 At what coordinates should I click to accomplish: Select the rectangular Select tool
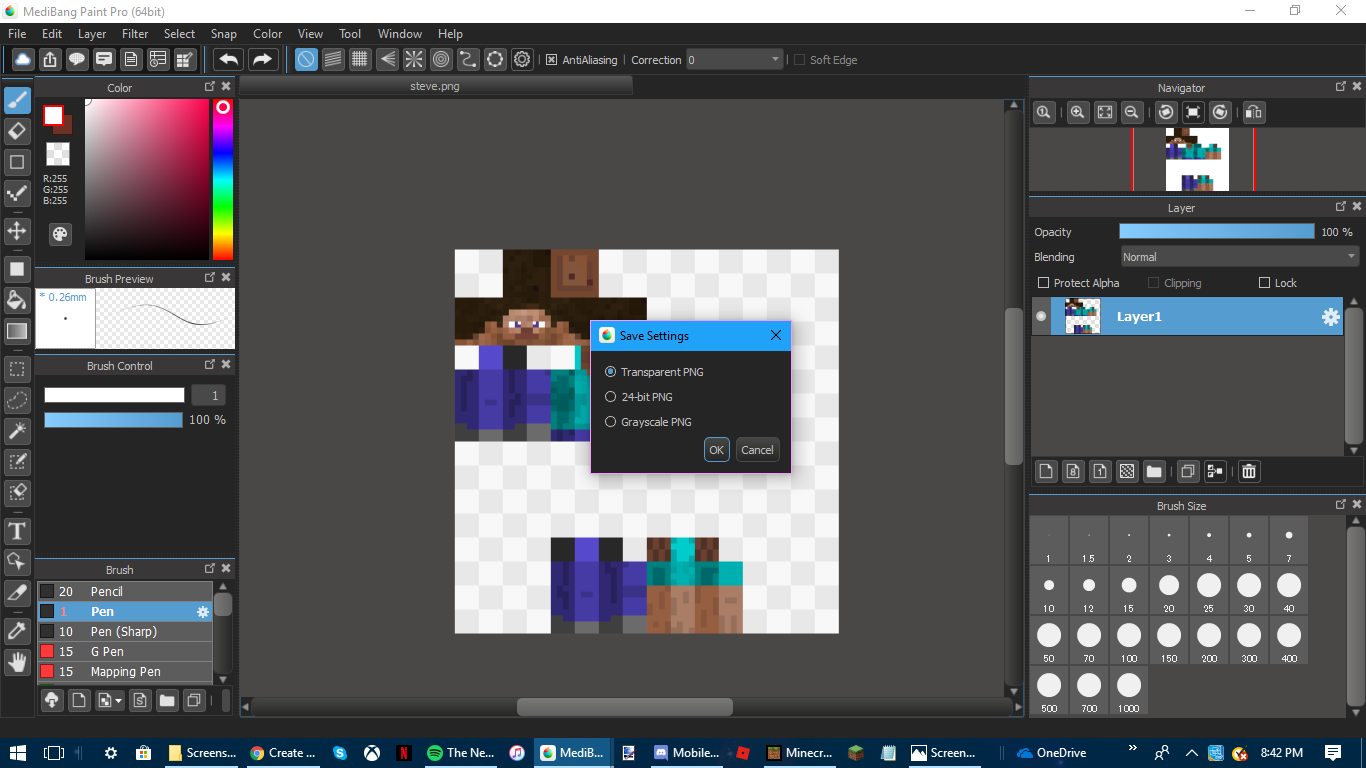pos(17,369)
